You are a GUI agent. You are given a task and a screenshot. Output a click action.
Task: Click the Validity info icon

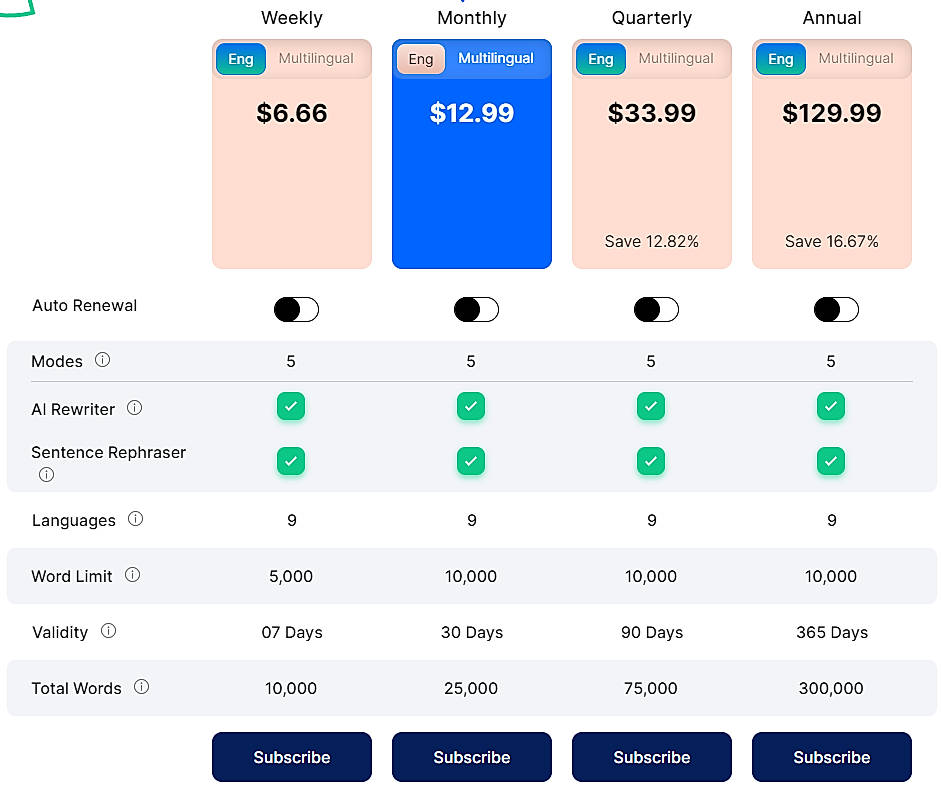[x=107, y=631]
